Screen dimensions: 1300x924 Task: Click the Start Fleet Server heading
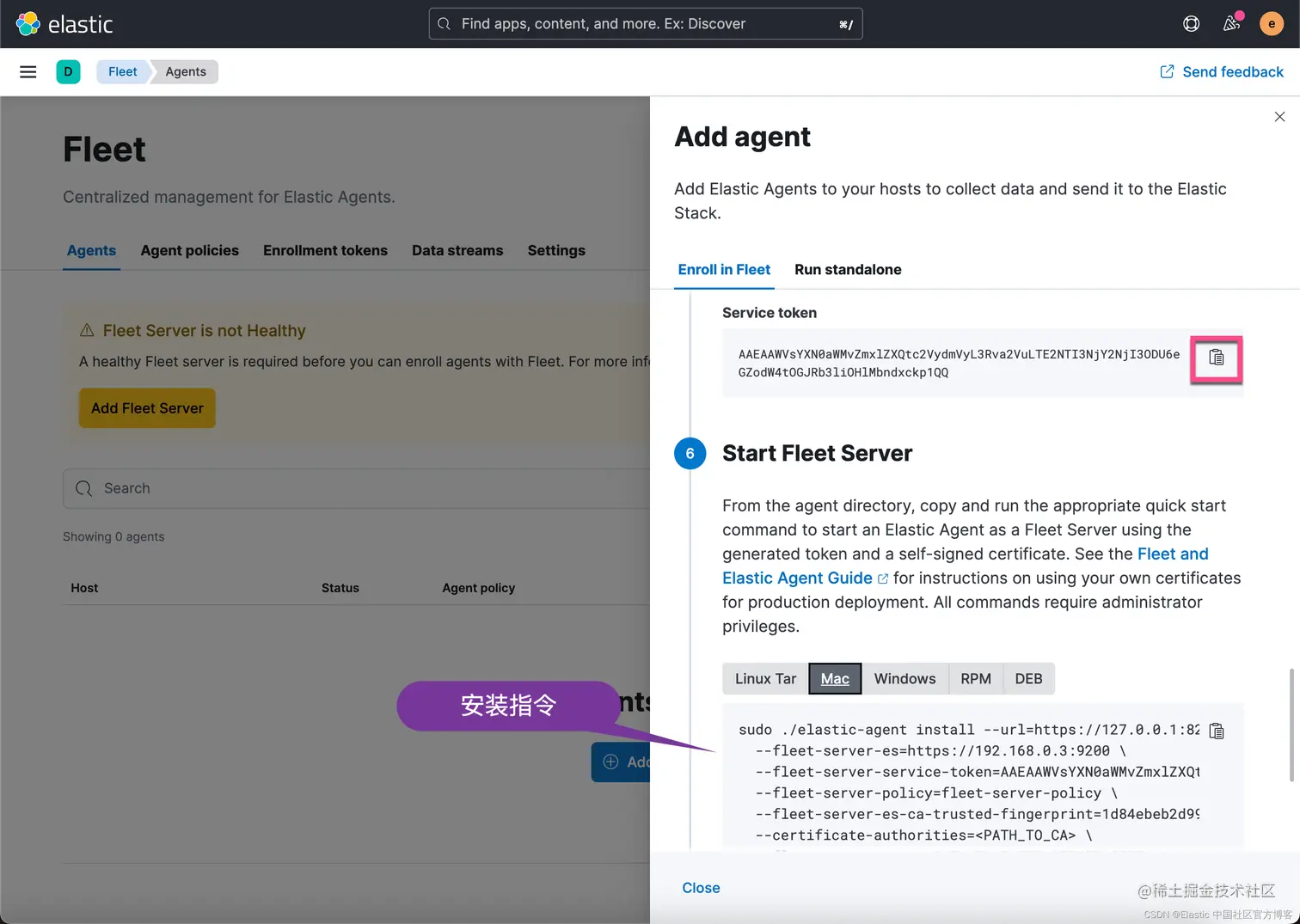pos(817,453)
